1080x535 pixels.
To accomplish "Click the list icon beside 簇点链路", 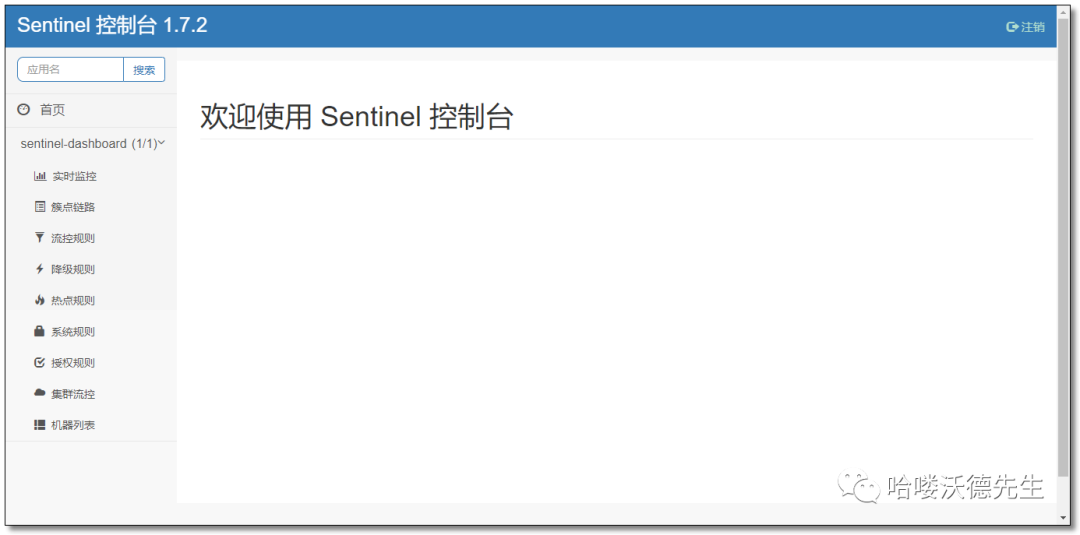I will pyautogui.click(x=40, y=207).
